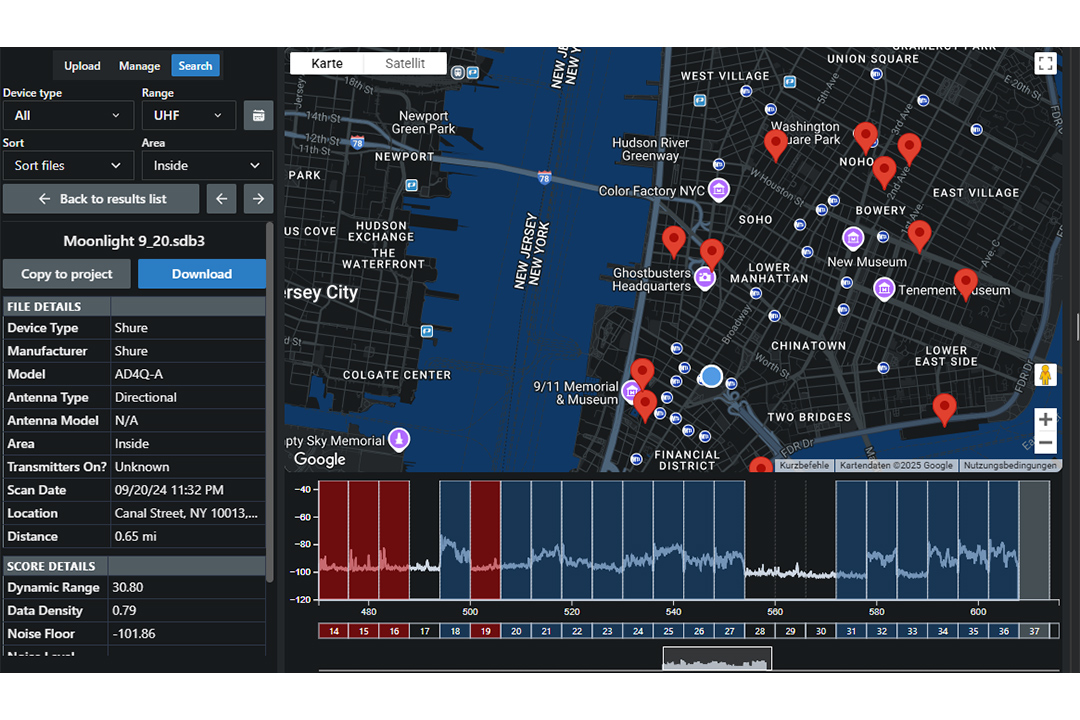Select the Street View pegman
The image size is (1080, 720).
(1045, 376)
